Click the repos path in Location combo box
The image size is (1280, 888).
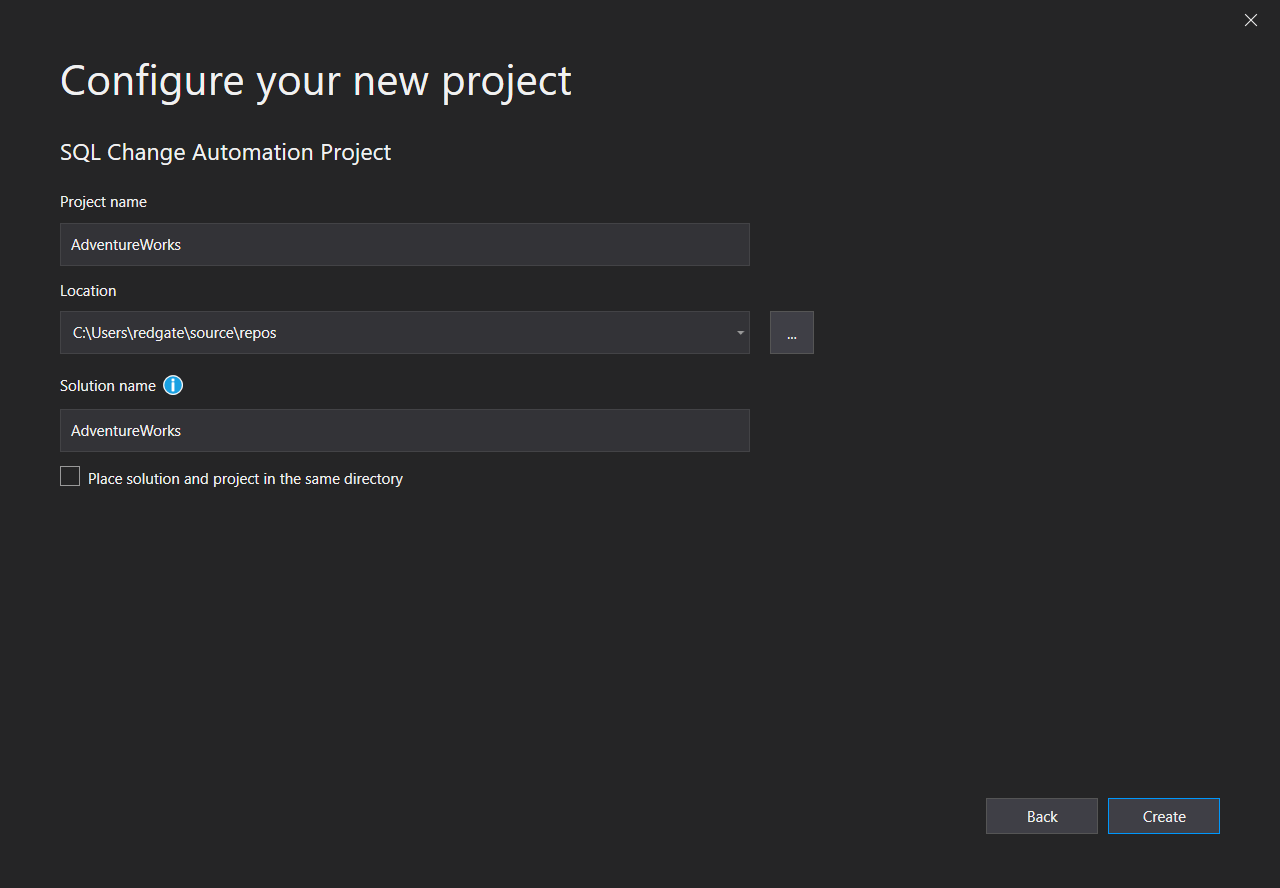(175, 333)
